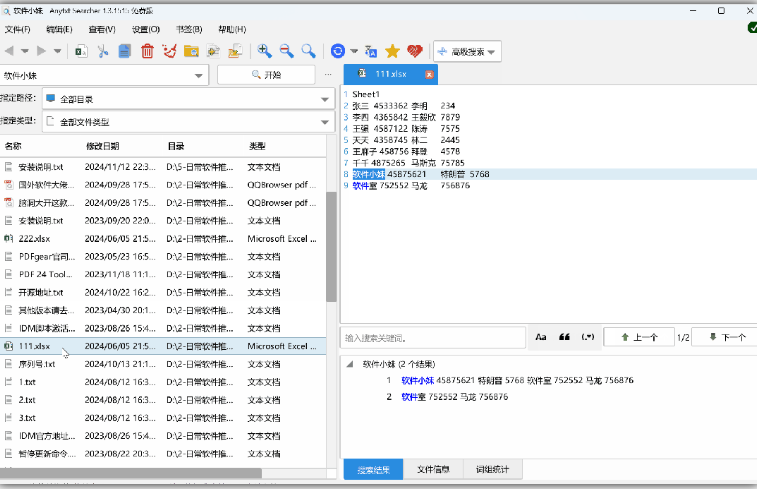
Task: Open the 编辑(E) menu
Action: coord(59,29)
